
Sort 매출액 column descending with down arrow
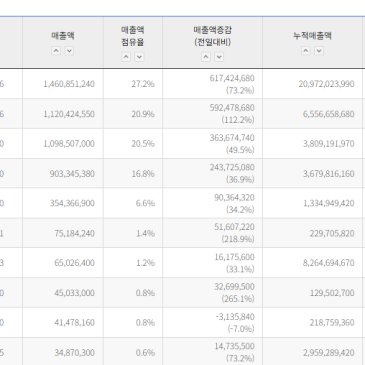[69, 51]
